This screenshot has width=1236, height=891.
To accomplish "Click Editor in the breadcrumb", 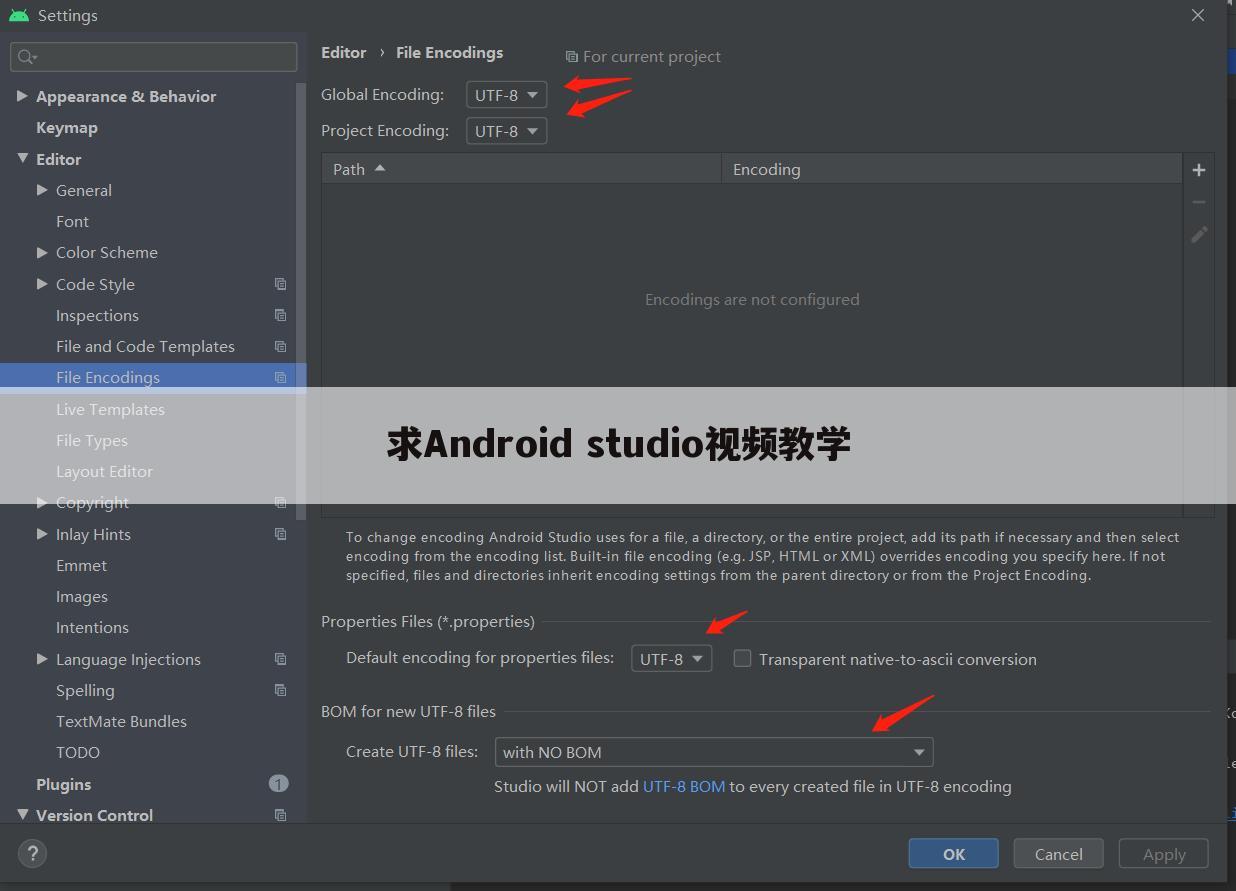I will tap(344, 52).
